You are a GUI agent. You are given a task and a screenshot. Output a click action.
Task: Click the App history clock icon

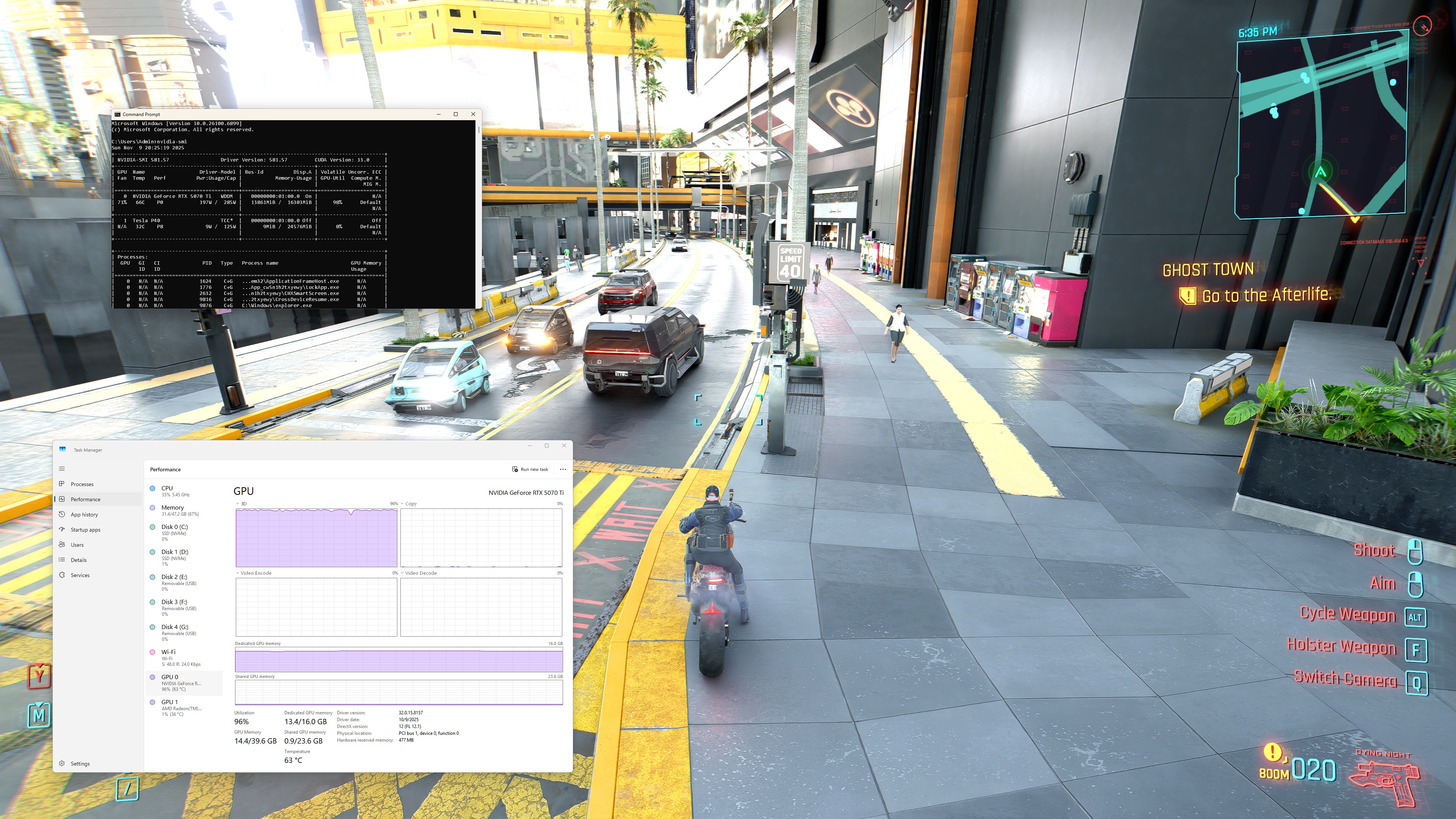pyautogui.click(x=61, y=515)
